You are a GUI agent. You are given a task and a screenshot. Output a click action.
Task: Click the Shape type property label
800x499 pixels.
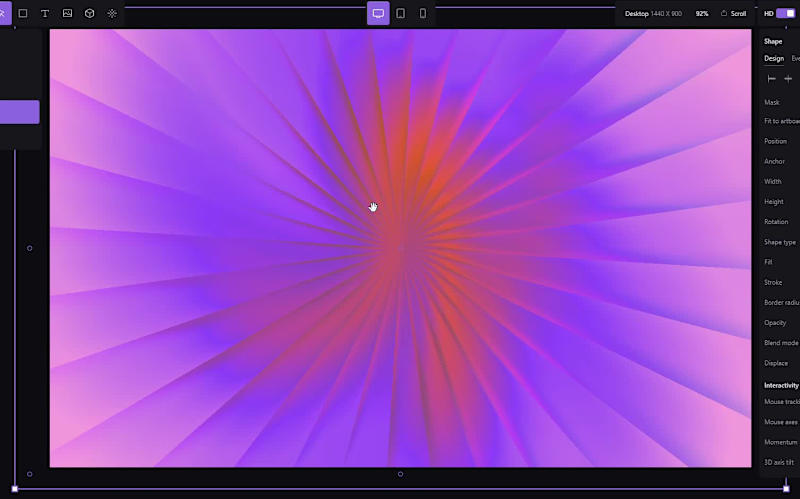coord(780,242)
